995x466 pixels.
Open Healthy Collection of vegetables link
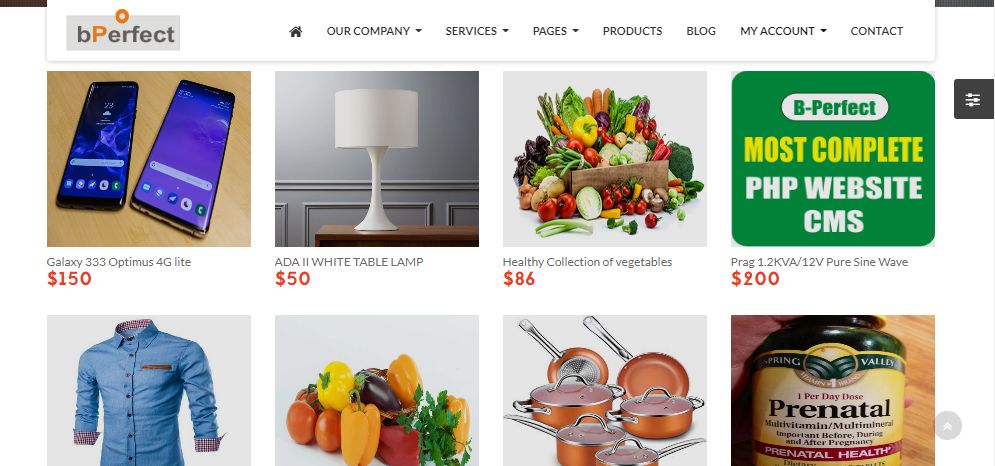coord(587,262)
